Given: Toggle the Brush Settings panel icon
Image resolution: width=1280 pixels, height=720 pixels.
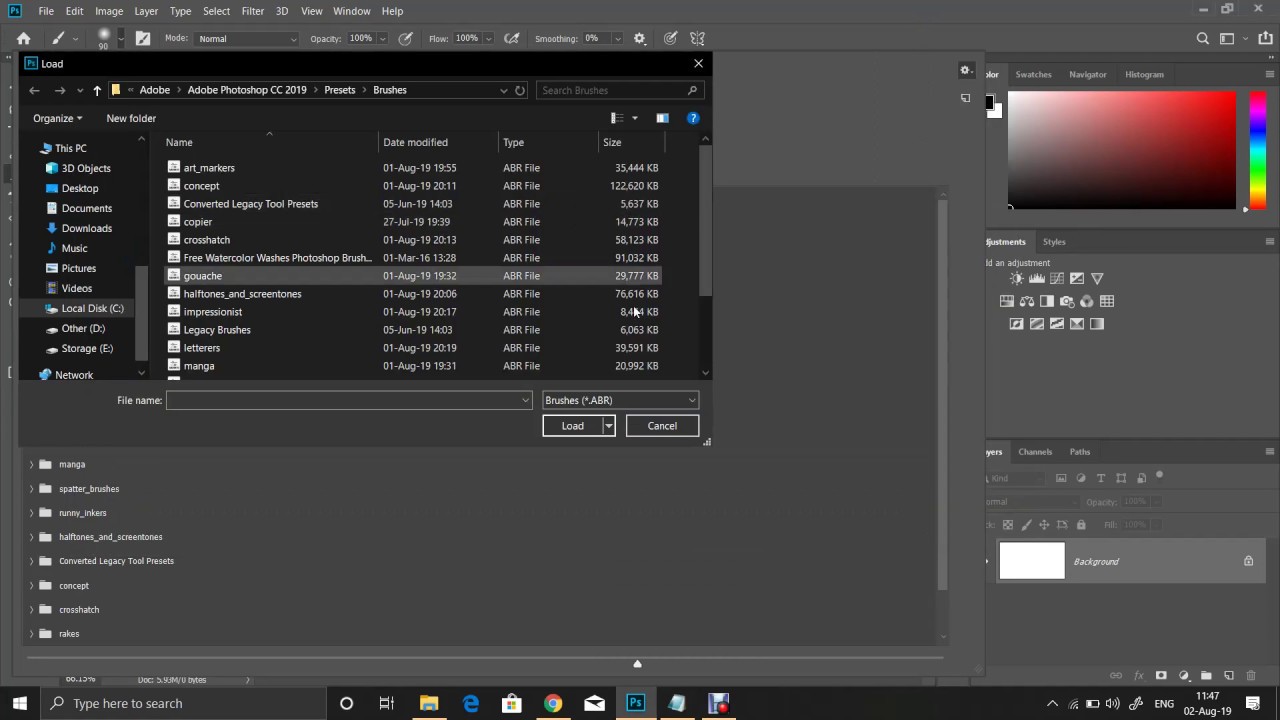Looking at the screenshot, I should [x=143, y=39].
